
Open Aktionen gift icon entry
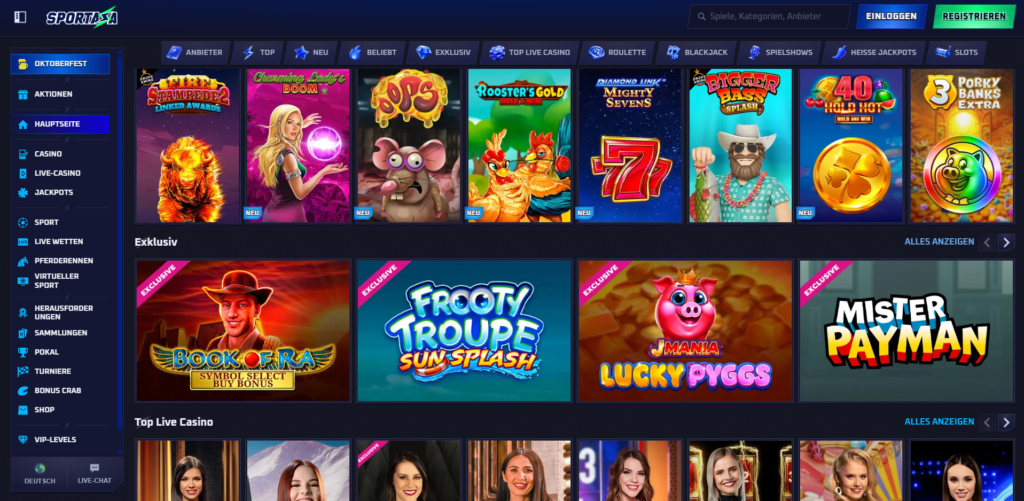click(60, 94)
